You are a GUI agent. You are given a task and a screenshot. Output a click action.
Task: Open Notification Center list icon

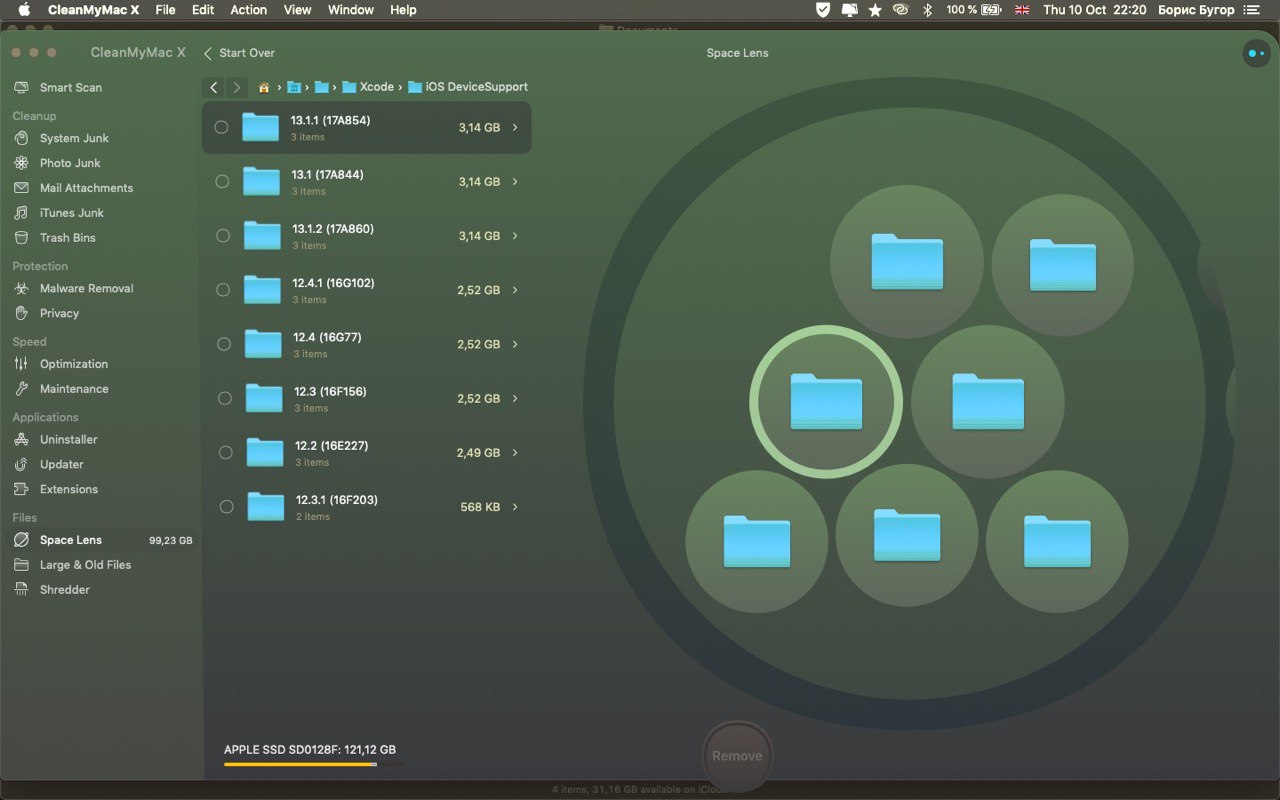coord(1251,10)
